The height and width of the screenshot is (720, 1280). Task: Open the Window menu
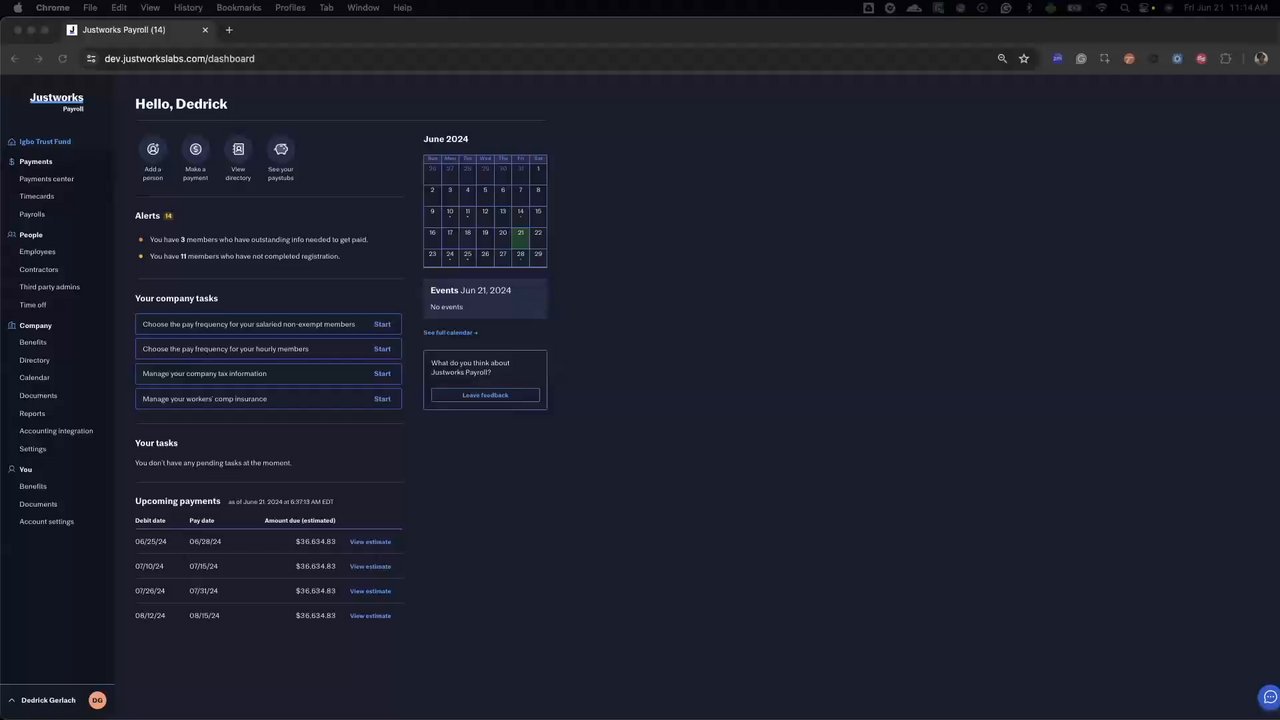(x=363, y=7)
